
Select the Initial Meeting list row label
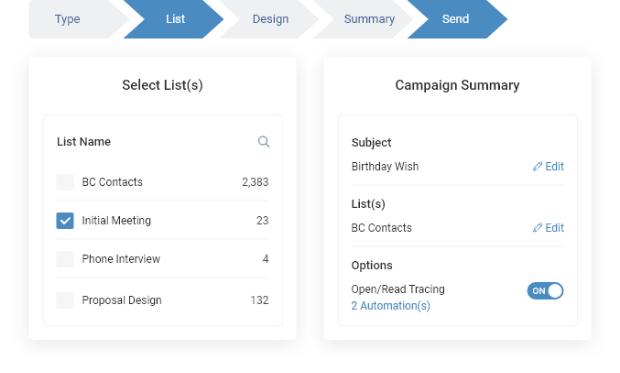pos(116,220)
